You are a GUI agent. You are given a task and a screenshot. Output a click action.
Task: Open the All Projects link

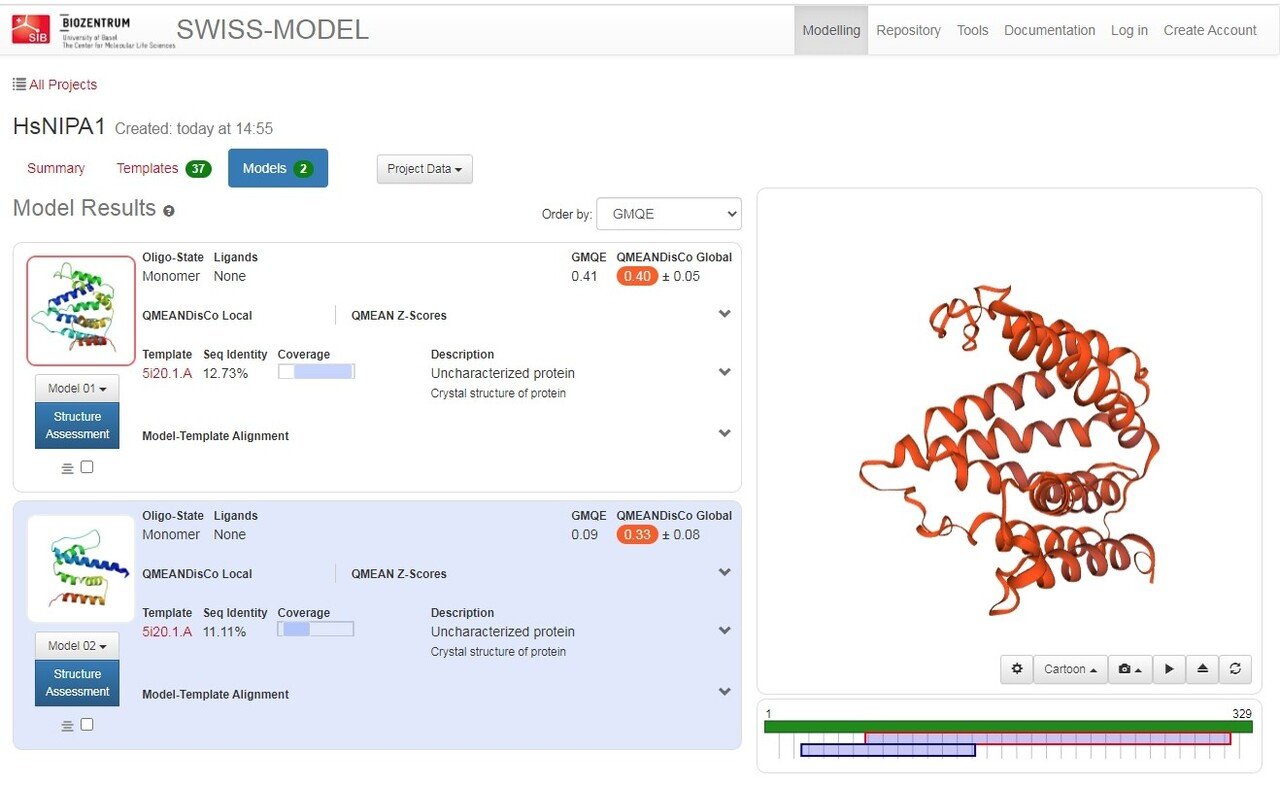[x=55, y=85]
